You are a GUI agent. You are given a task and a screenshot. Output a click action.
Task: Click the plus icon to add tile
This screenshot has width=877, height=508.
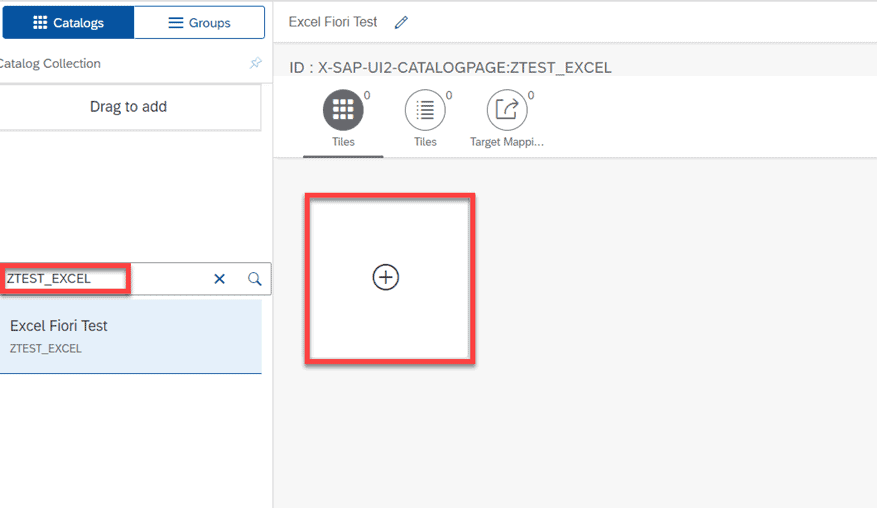(x=386, y=277)
